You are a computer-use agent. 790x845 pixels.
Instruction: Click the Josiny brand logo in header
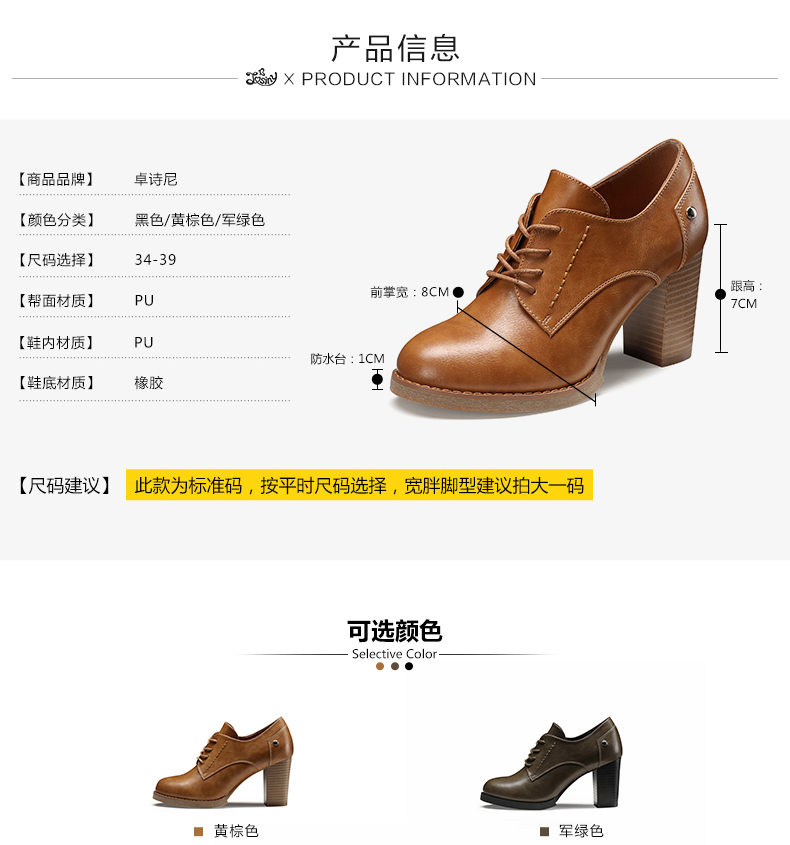(261, 78)
